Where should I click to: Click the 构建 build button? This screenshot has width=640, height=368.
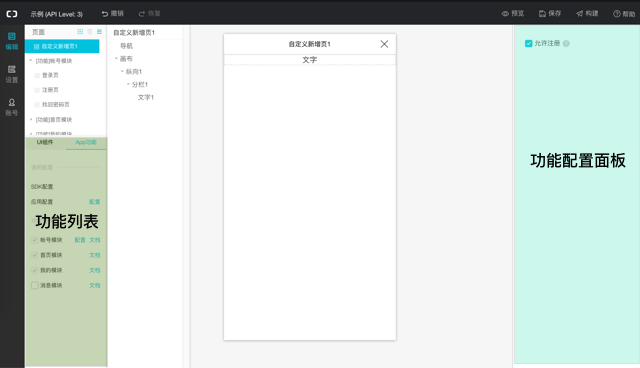[x=587, y=13]
